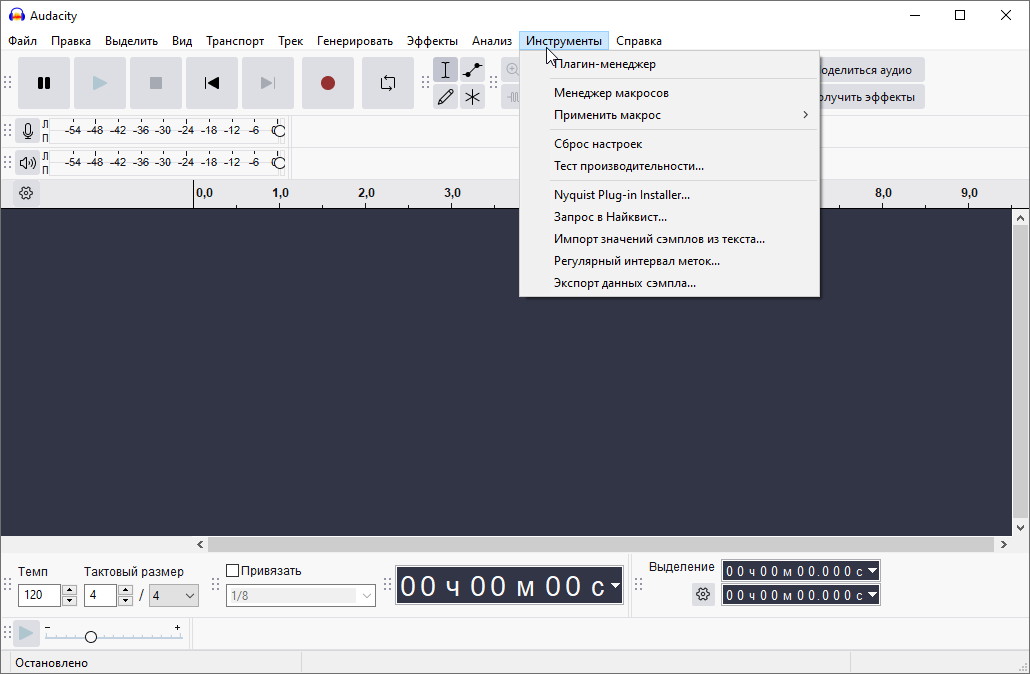Click the tempo field showing 120
Screen dimensions: 1030x674
click(39, 595)
